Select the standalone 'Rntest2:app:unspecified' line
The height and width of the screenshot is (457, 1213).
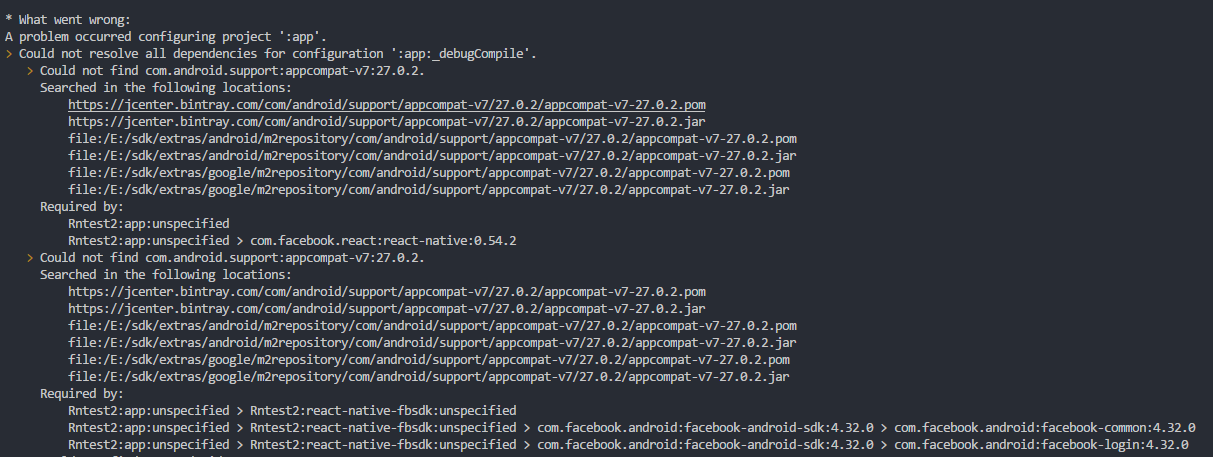click(149, 223)
